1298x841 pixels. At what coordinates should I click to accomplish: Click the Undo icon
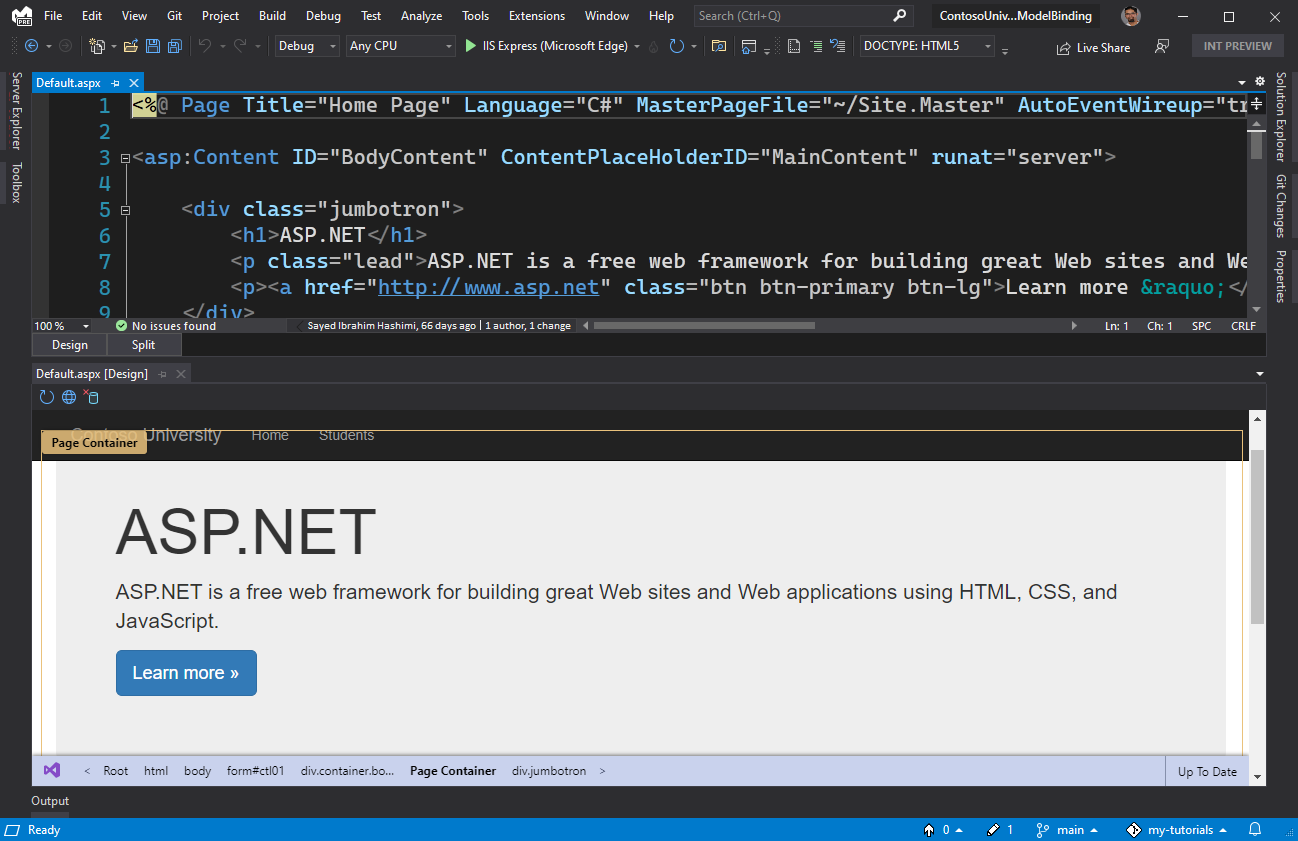coord(207,46)
